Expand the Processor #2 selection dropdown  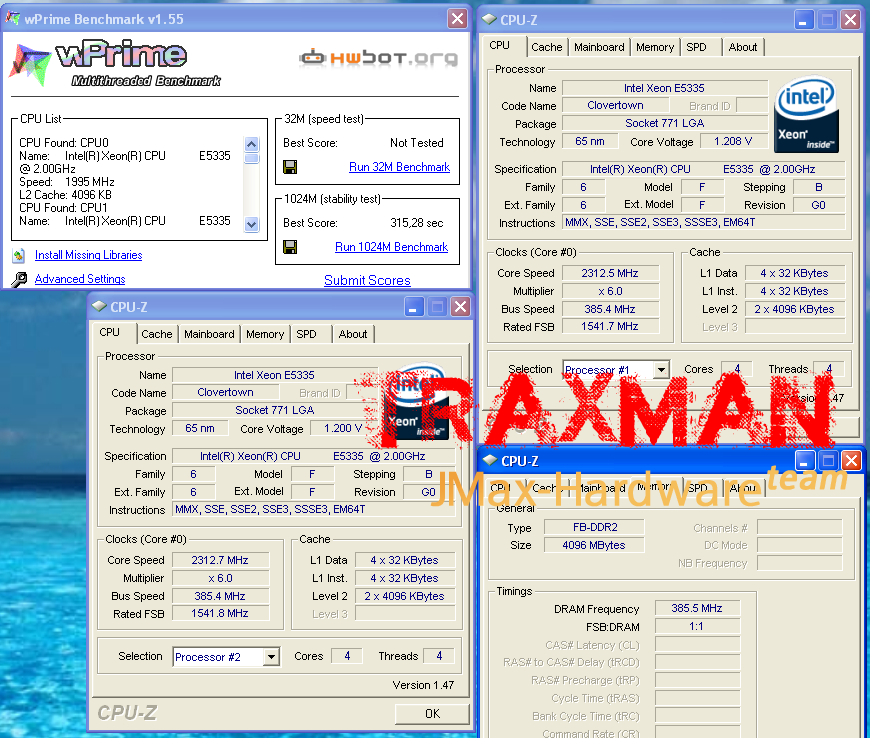[271, 657]
